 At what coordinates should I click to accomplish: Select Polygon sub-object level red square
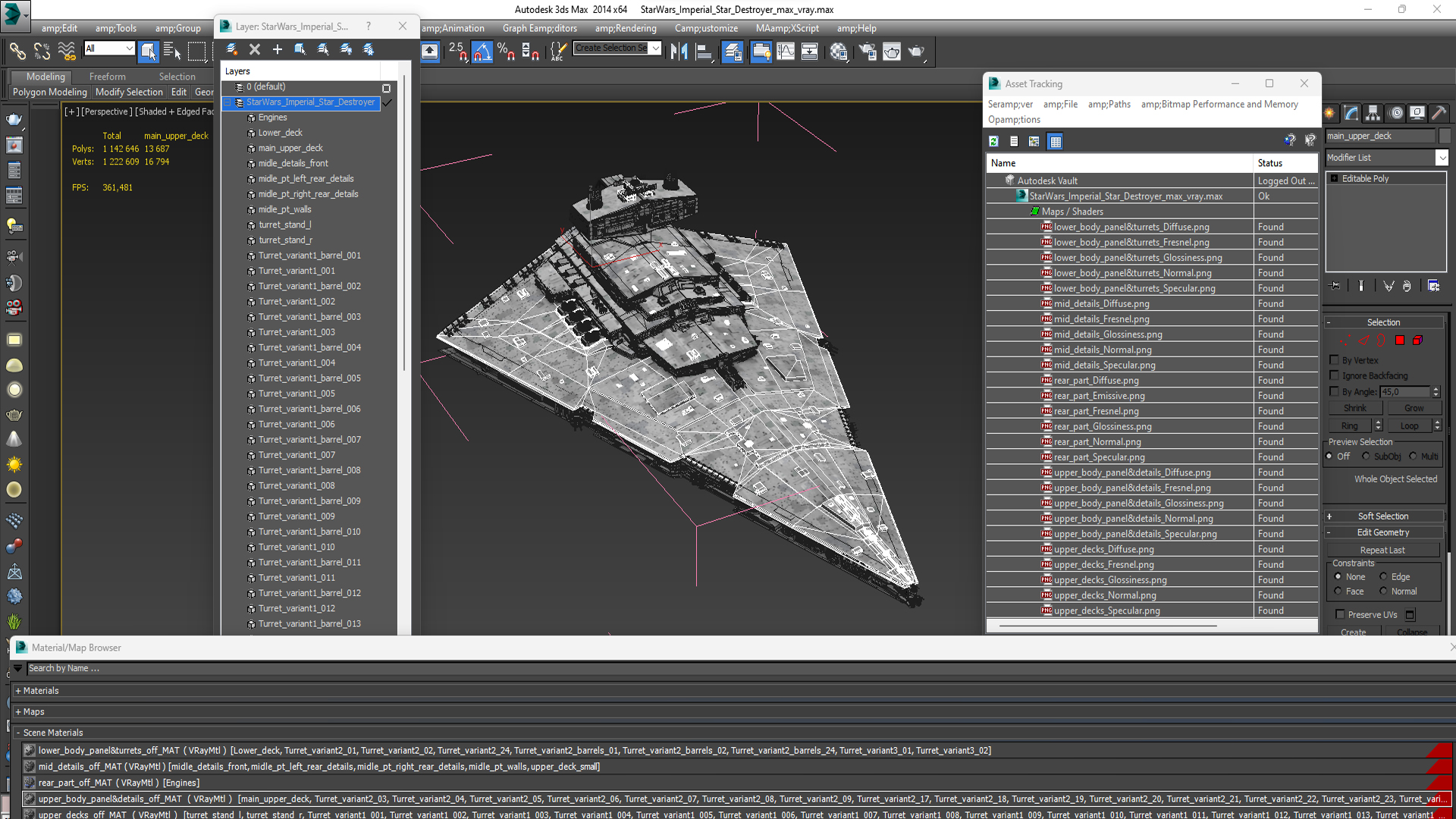click(x=1400, y=340)
